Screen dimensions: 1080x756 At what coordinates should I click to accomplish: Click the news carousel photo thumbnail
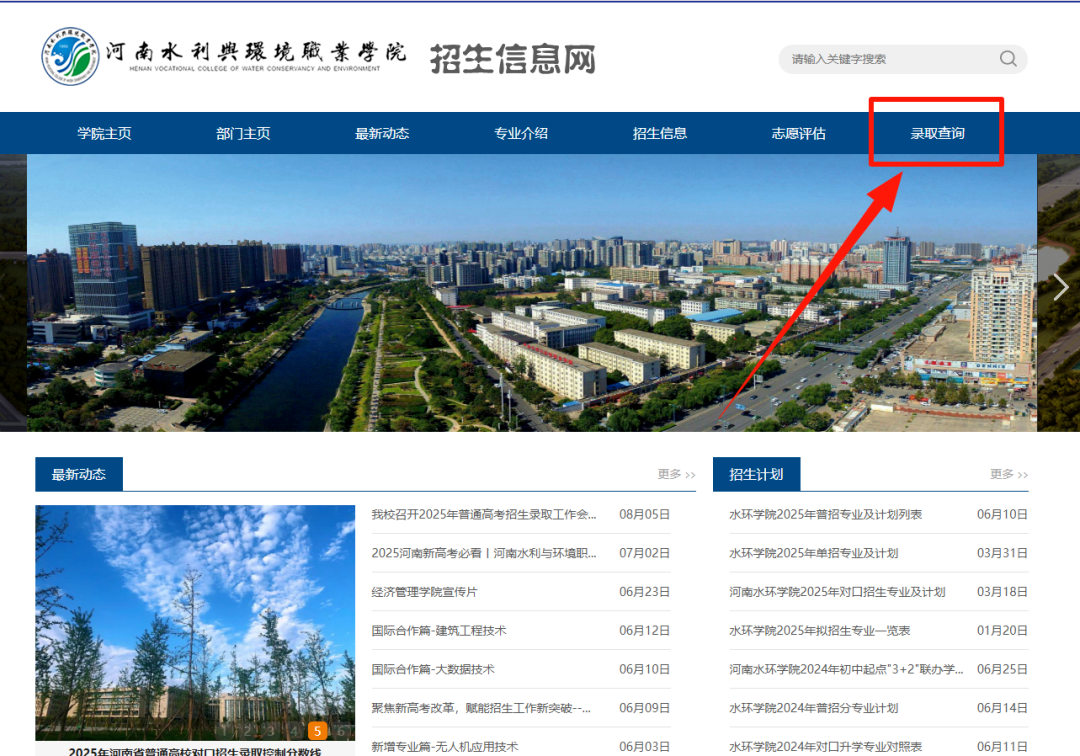(x=195, y=610)
